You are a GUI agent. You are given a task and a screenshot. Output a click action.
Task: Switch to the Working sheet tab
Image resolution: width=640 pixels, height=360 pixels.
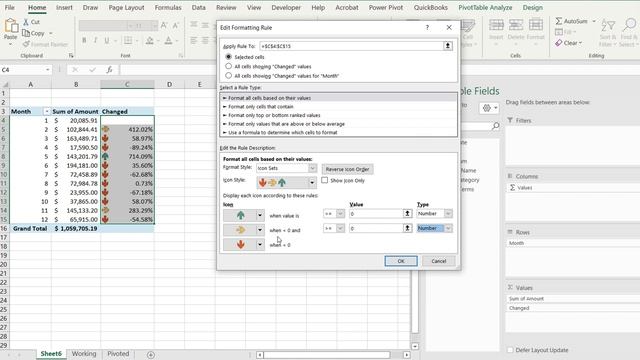tap(84, 354)
